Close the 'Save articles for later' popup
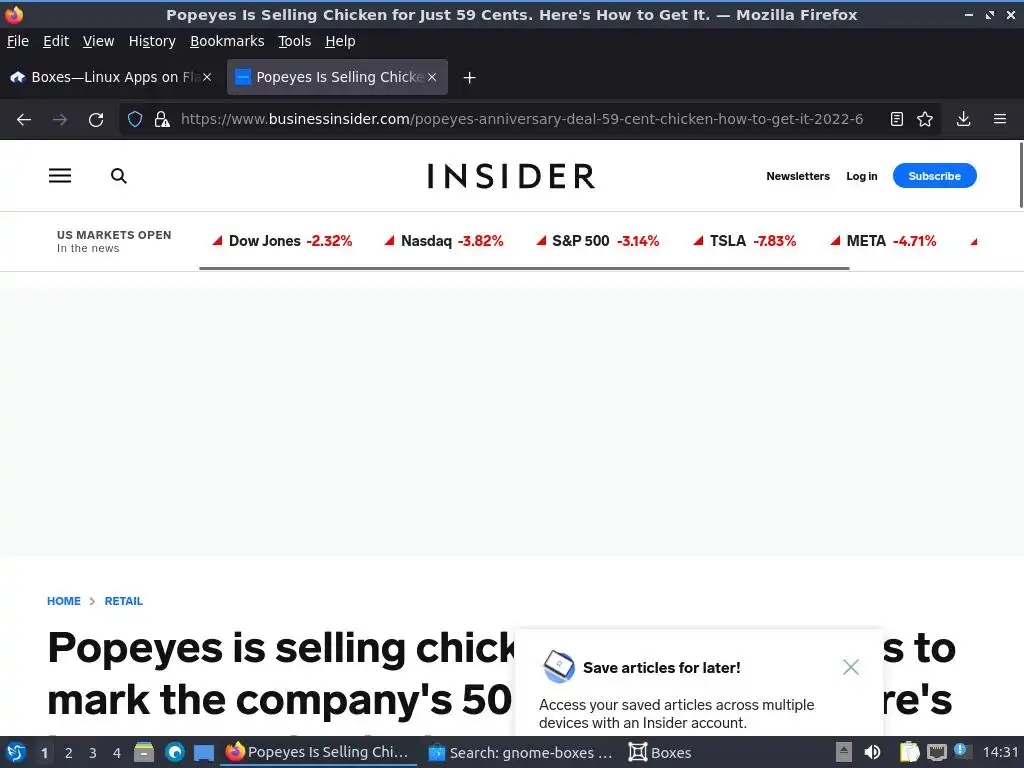The width and height of the screenshot is (1024, 768). point(850,667)
